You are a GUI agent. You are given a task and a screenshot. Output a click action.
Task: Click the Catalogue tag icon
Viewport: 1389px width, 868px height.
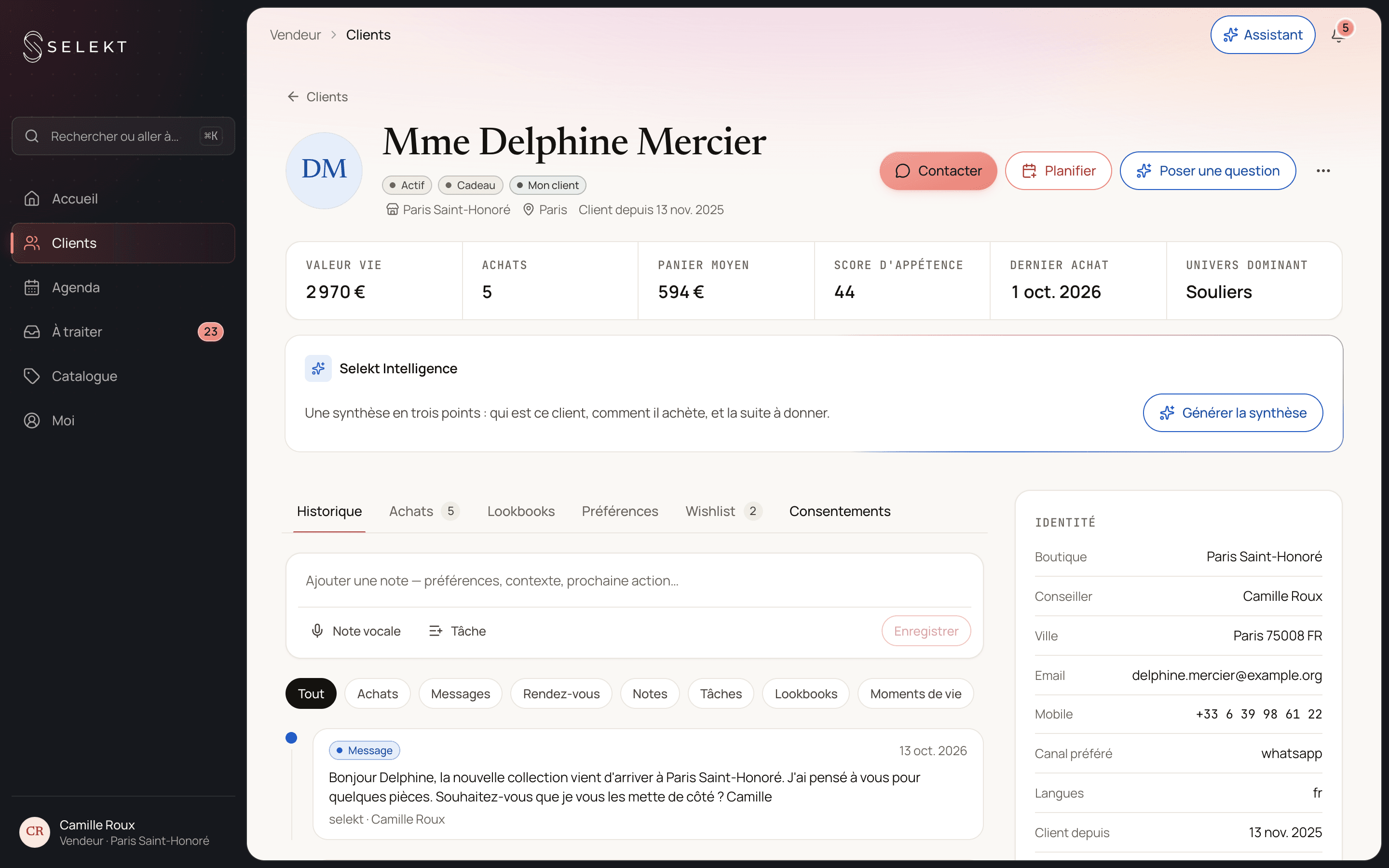click(x=32, y=376)
